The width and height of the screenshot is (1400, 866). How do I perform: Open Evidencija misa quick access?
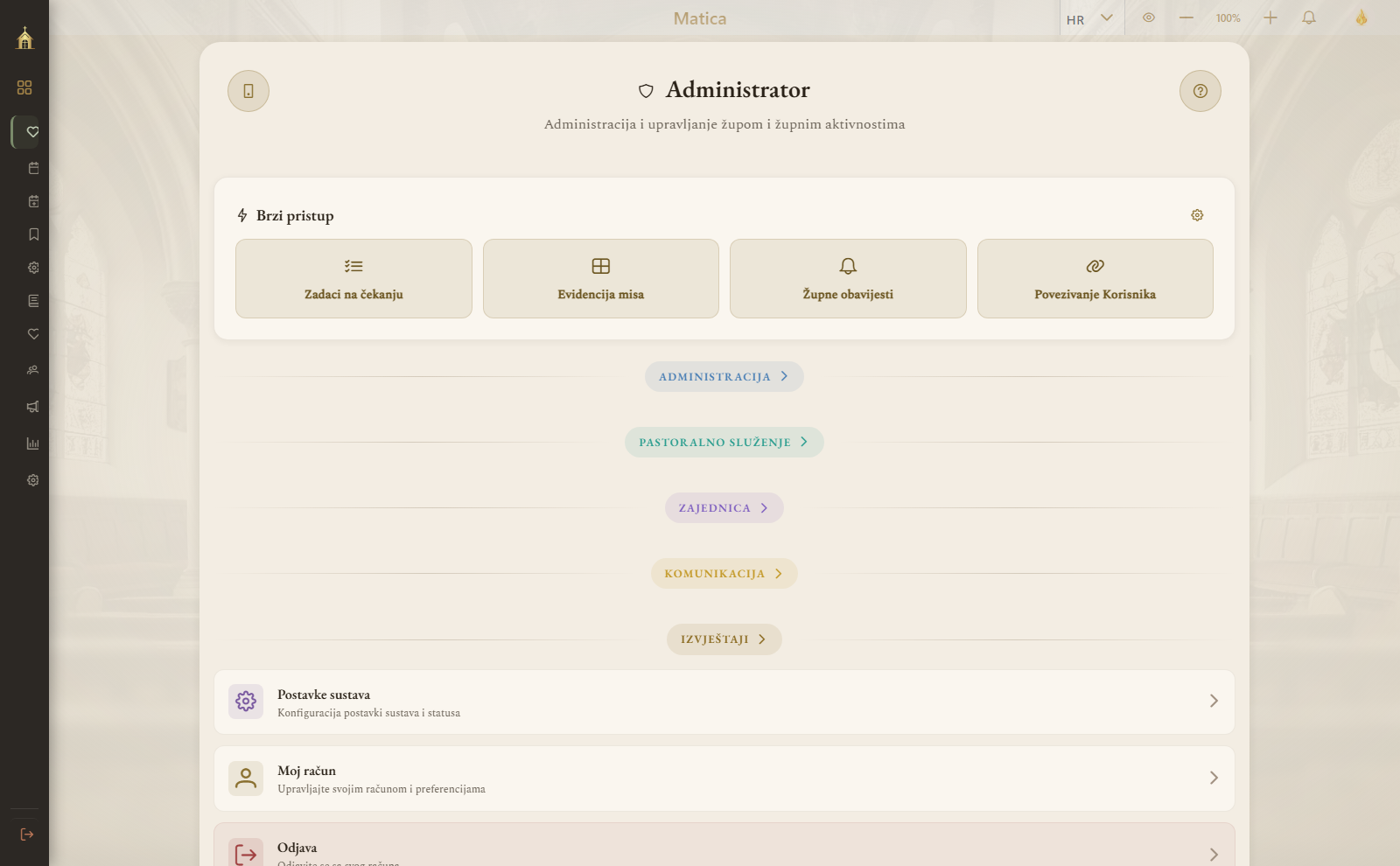tap(601, 279)
